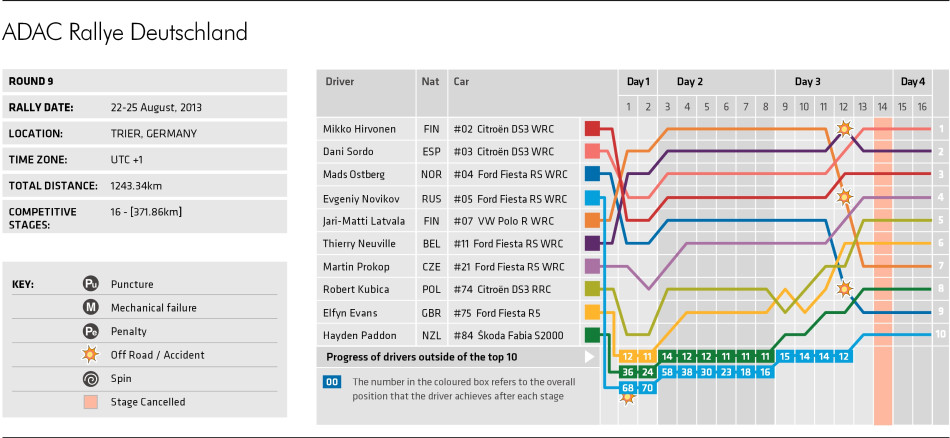Click stage number 16 header
The height and width of the screenshot is (438, 950).
[x=922, y=107]
